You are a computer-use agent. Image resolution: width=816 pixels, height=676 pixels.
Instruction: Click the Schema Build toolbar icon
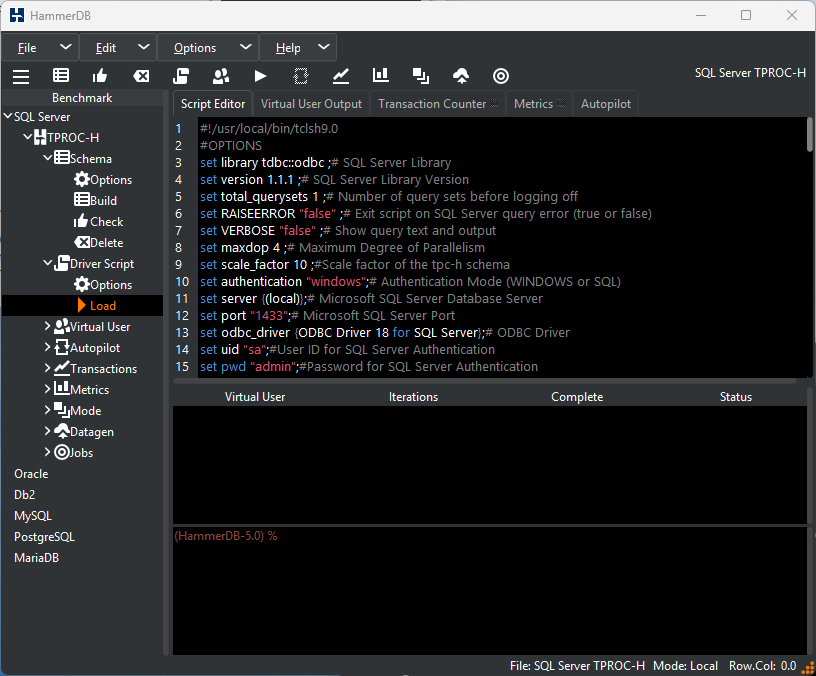(61, 76)
